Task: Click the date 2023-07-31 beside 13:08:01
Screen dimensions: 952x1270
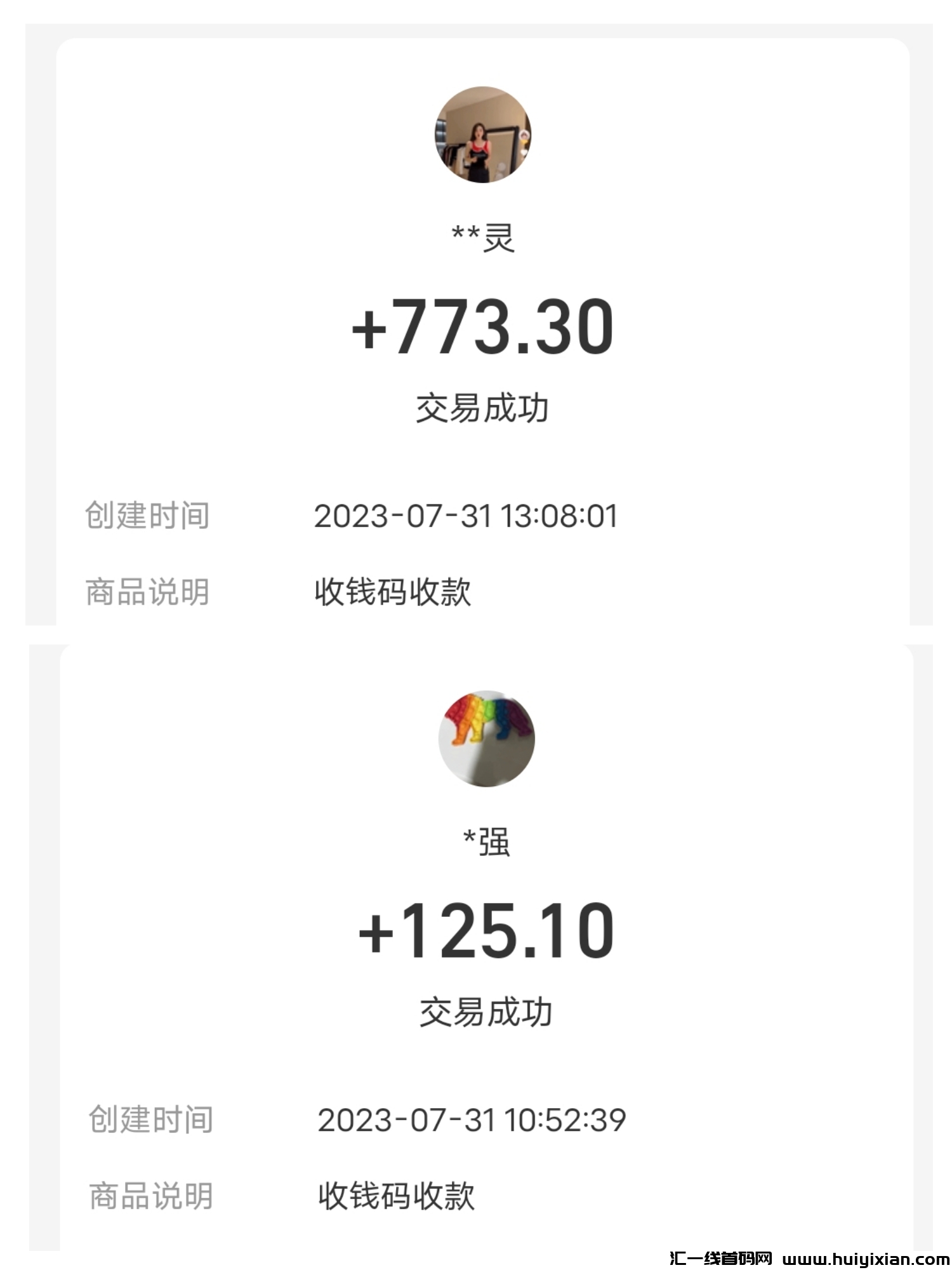Action: 403,516
